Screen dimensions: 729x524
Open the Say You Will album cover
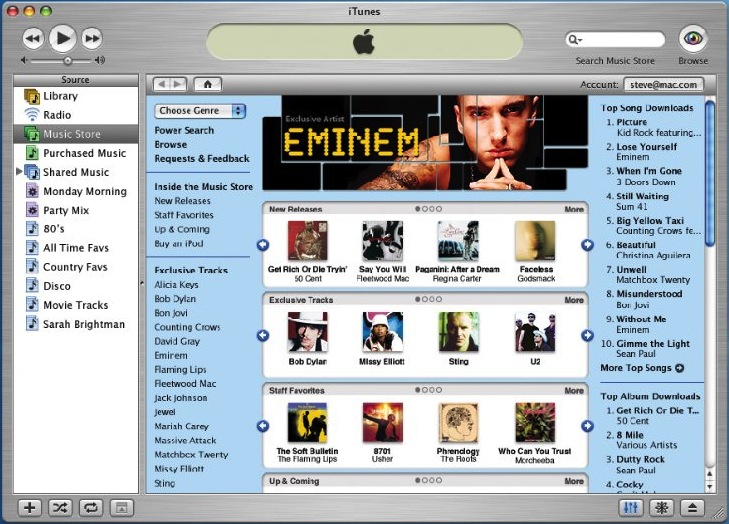pos(383,240)
